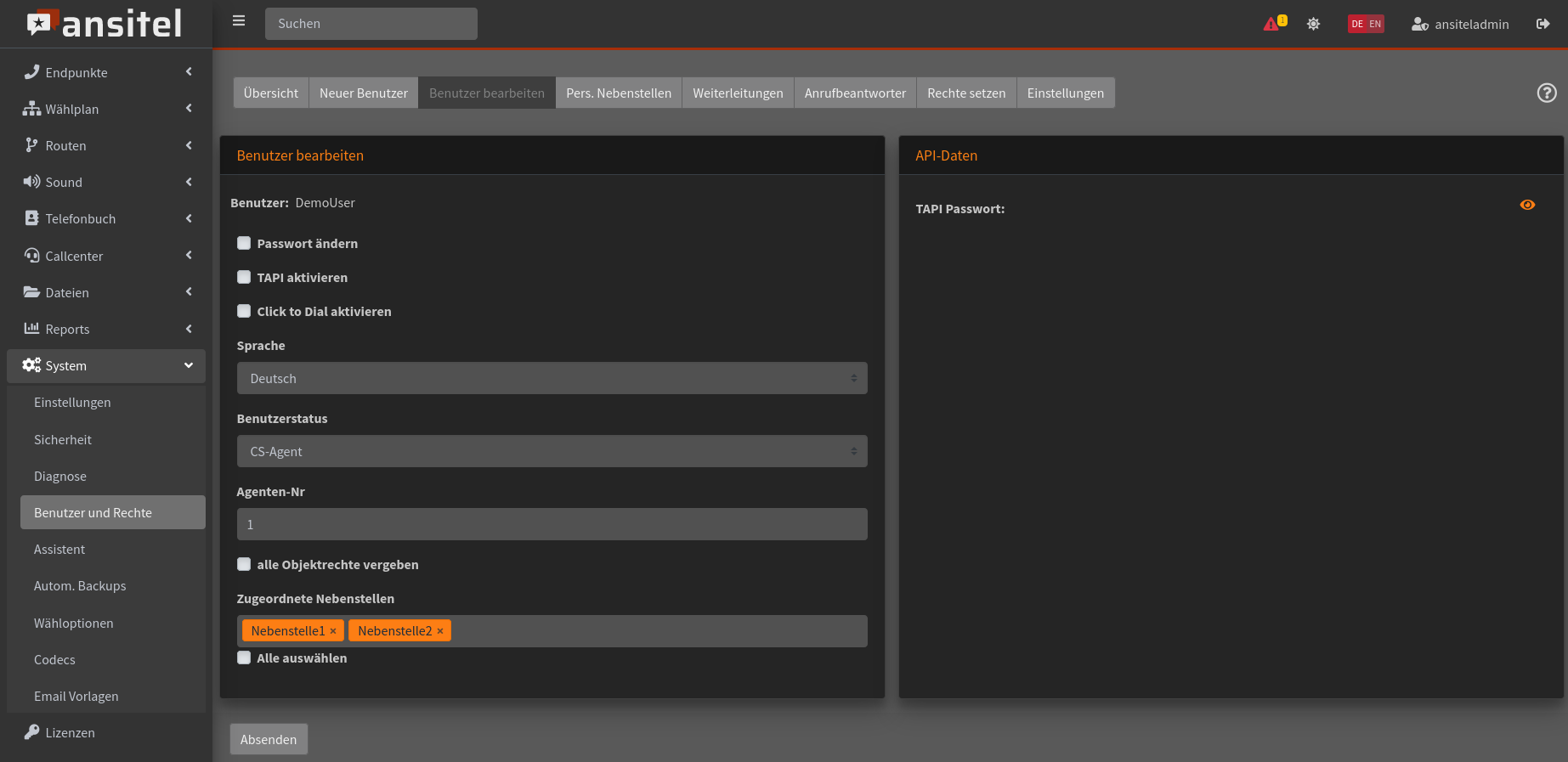Image resolution: width=1568 pixels, height=762 pixels.
Task: Remove Nebenstelle2 tag via its x
Action: coord(440,631)
